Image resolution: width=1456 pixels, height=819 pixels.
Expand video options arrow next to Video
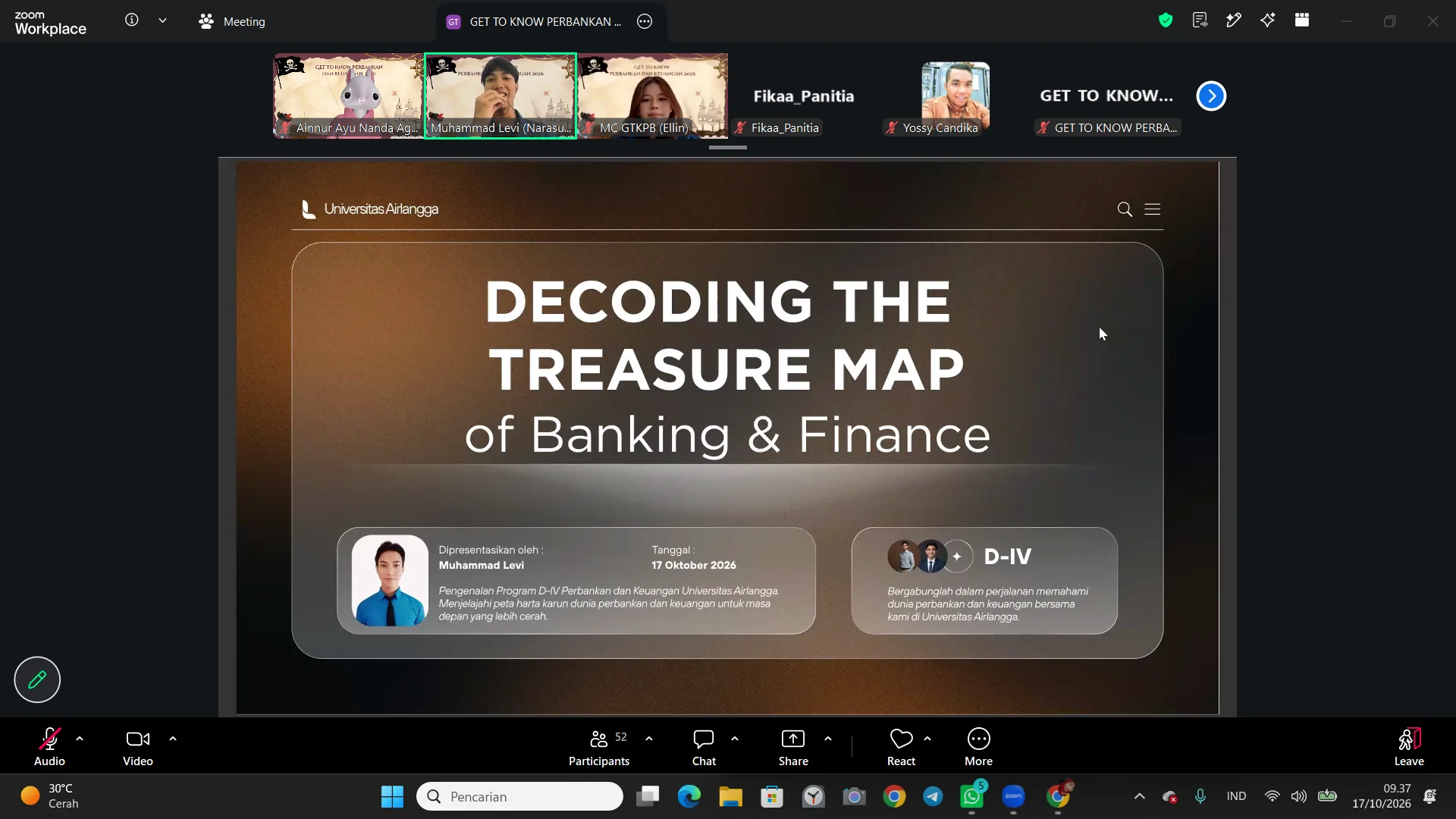173,739
